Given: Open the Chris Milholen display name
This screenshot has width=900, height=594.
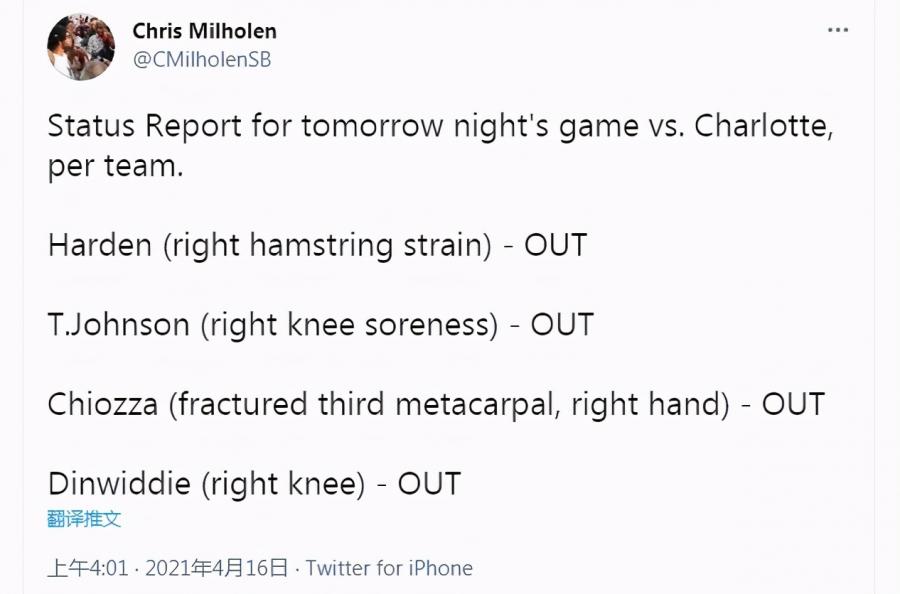Looking at the screenshot, I should 204,31.
